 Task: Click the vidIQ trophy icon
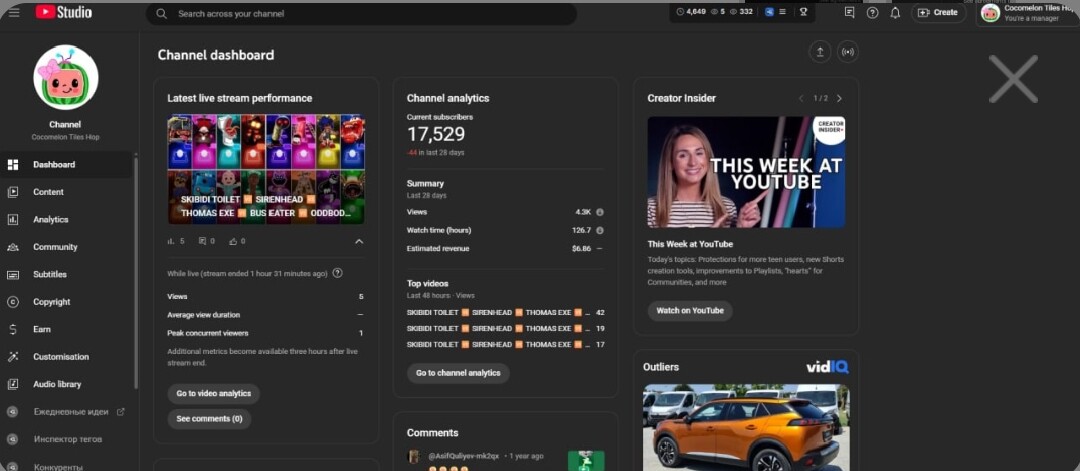tap(803, 12)
